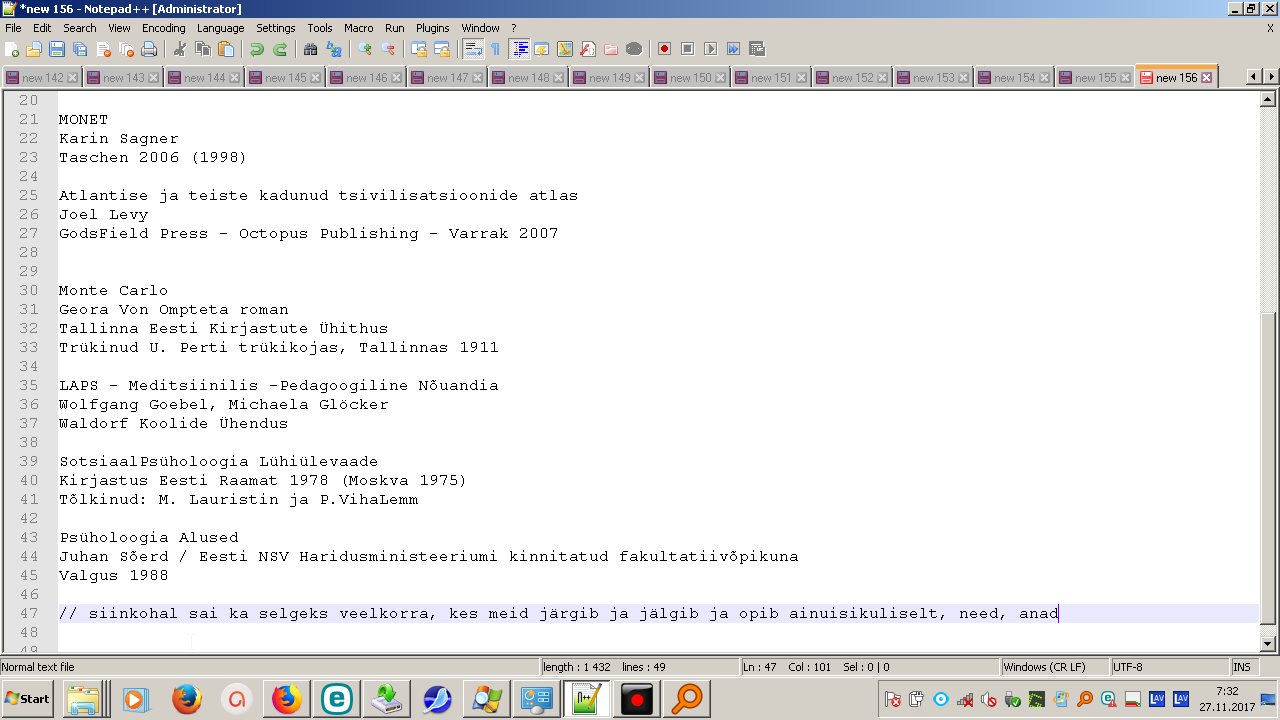Viewport: 1280px width, 720px height.
Task: Click the Copy toolbar icon
Action: point(203,49)
